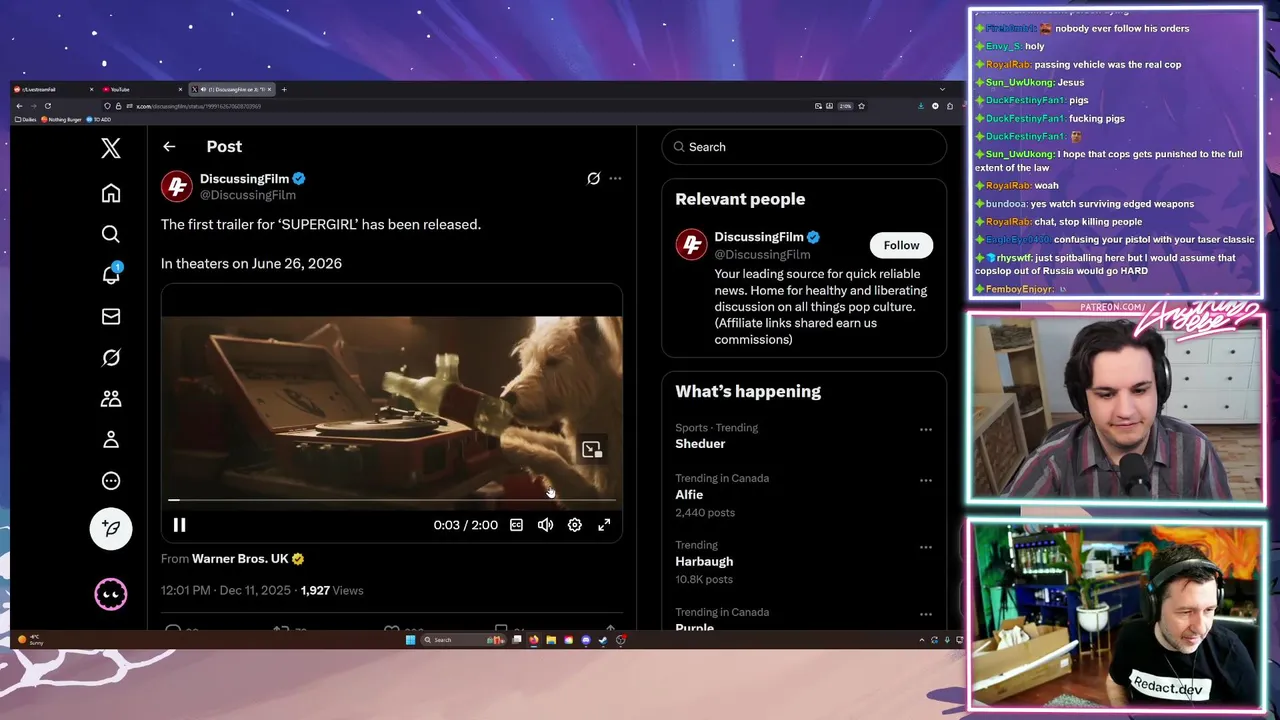Click the Search input field on X
This screenshot has width=1280, height=720.
[804, 147]
